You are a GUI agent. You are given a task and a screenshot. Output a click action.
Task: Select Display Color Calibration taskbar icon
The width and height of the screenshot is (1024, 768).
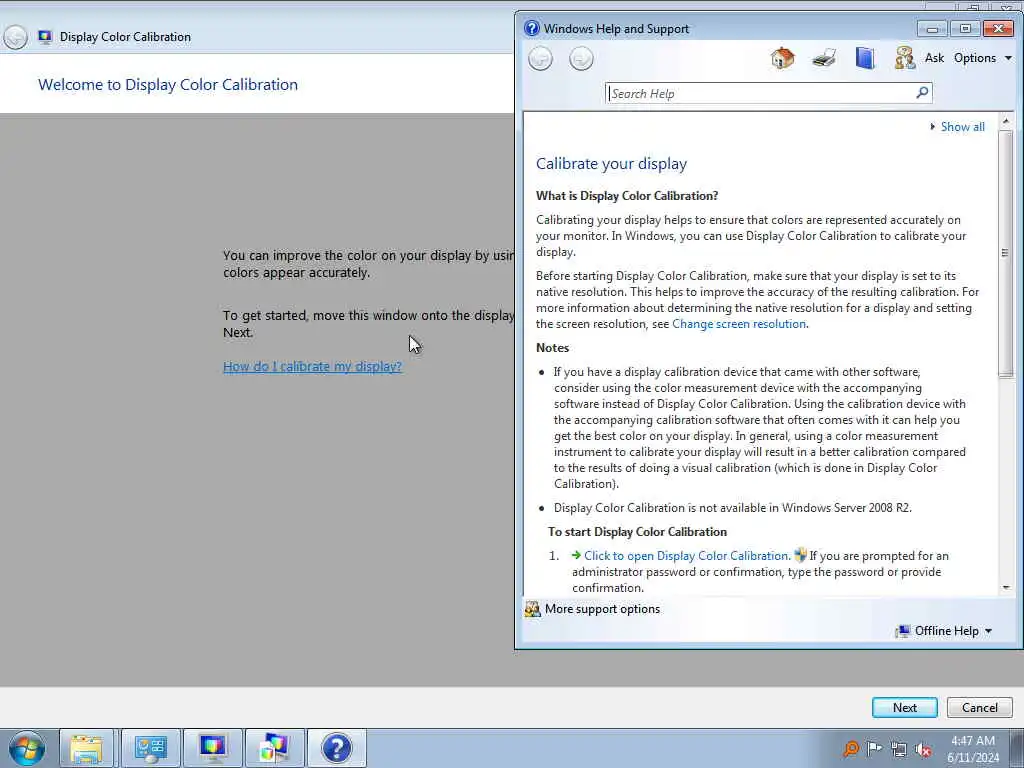213,748
